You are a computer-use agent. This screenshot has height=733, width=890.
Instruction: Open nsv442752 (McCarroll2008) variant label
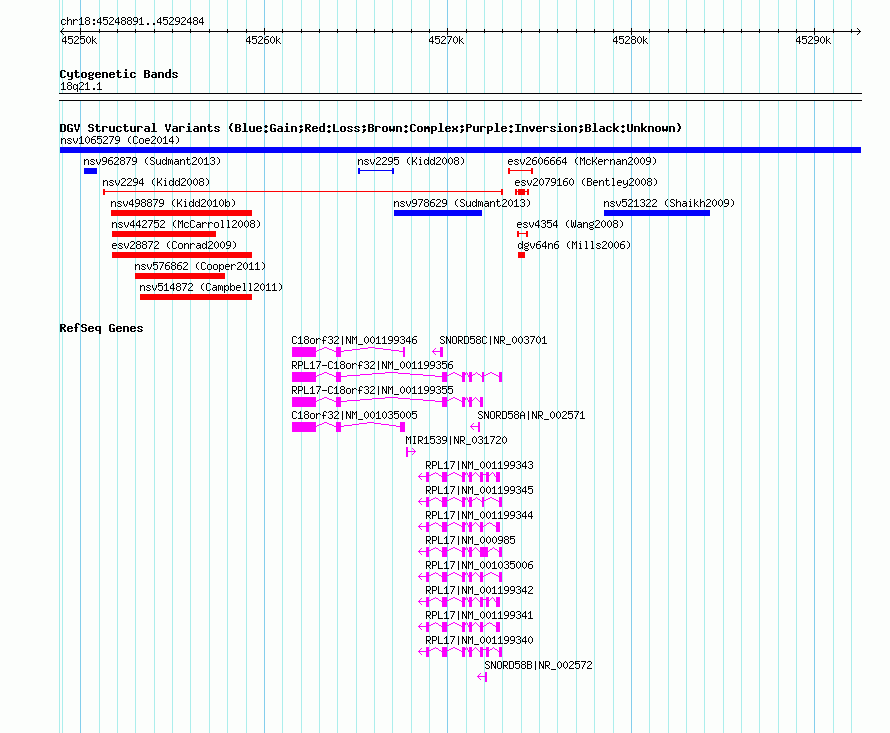[x=186, y=224]
